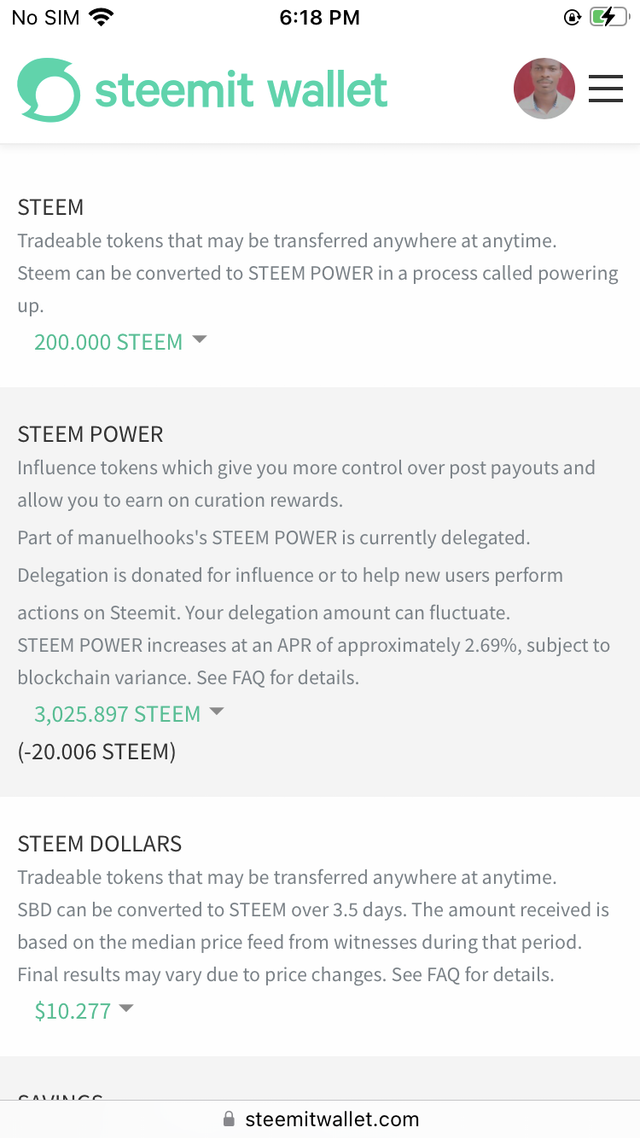Open the hamburger menu

605,90
